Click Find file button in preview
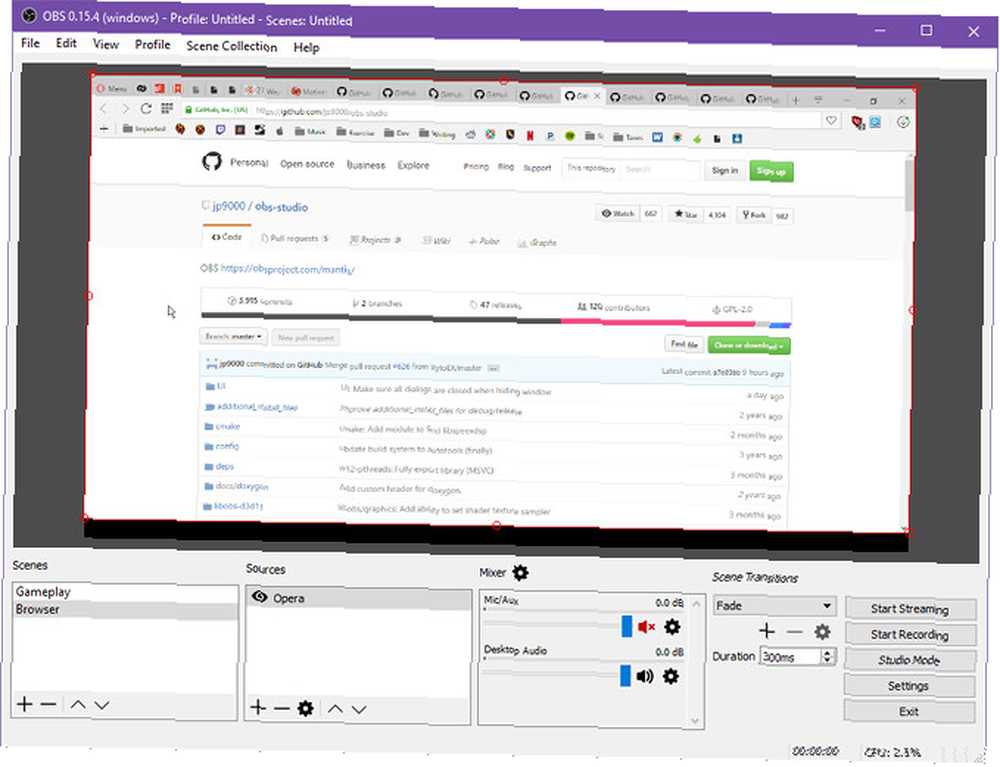 pos(684,344)
